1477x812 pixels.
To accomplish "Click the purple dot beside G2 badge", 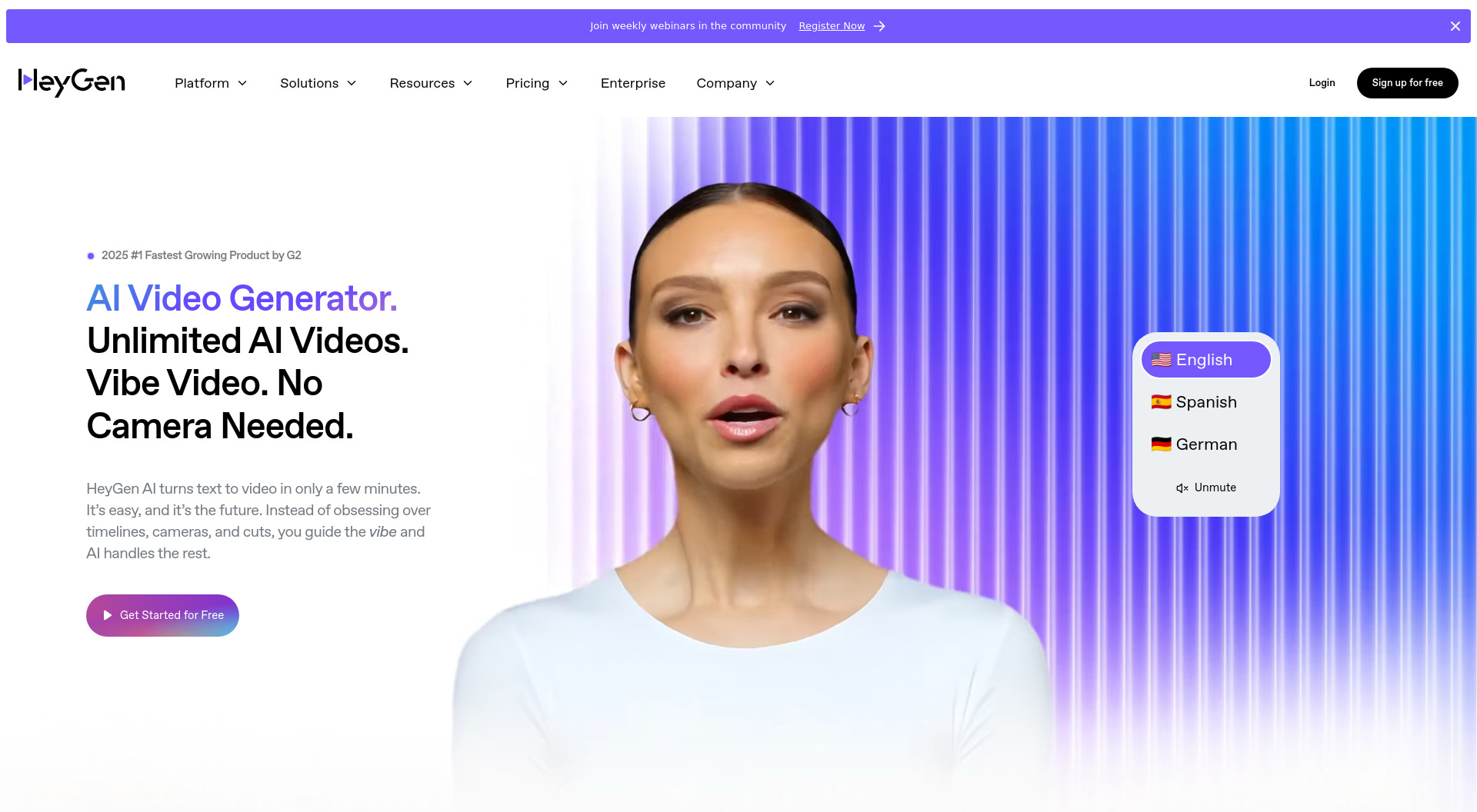I will click(x=91, y=256).
